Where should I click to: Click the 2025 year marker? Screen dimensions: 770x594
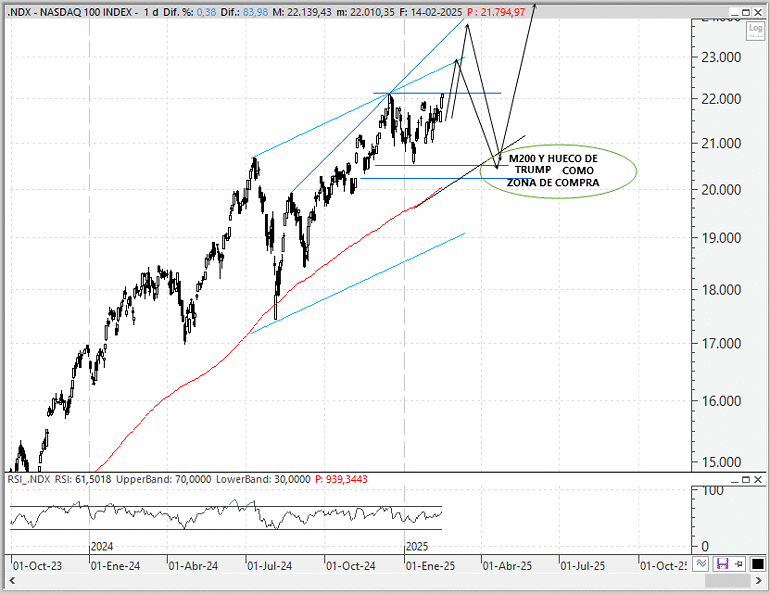[417, 546]
